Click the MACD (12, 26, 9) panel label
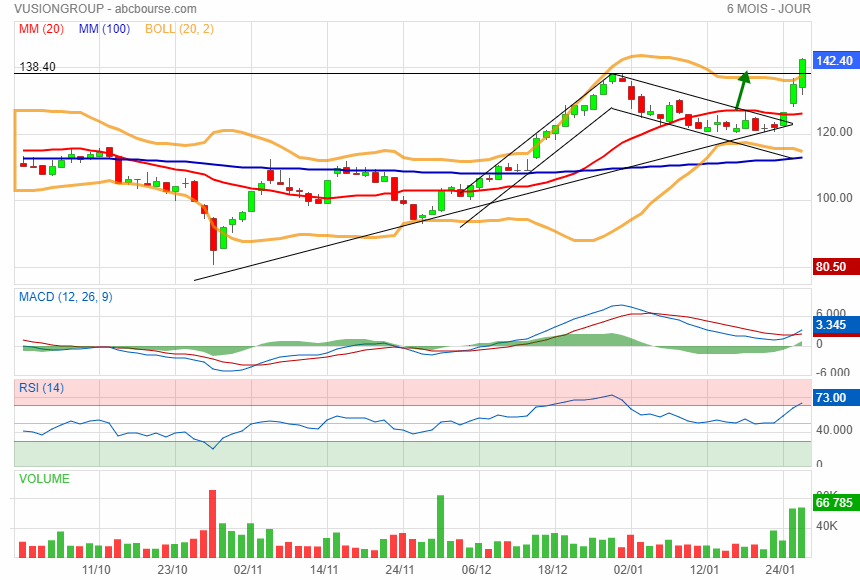This screenshot has height=580, width=860. pyautogui.click(x=65, y=297)
